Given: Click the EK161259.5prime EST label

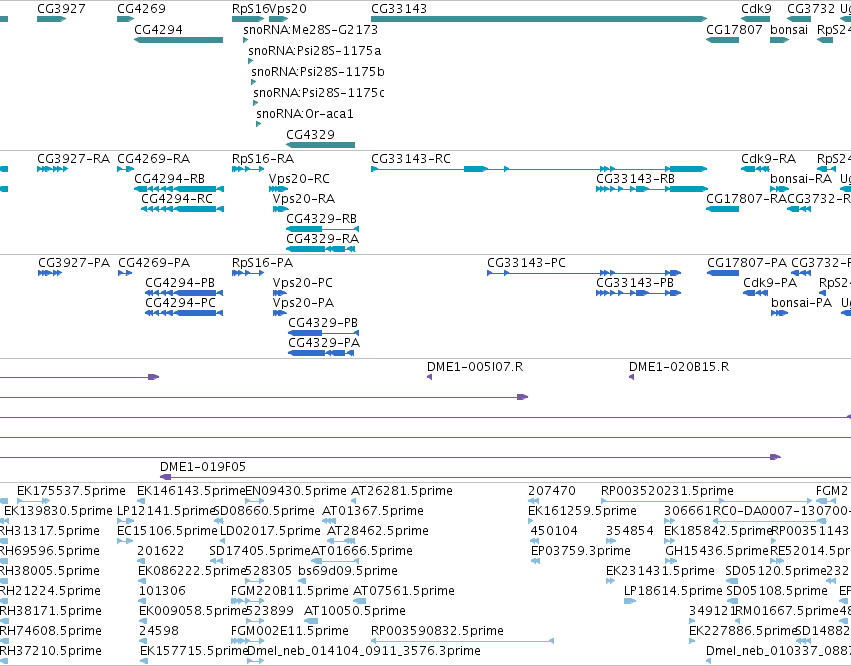Looking at the screenshot, I should [x=582, y=511].
